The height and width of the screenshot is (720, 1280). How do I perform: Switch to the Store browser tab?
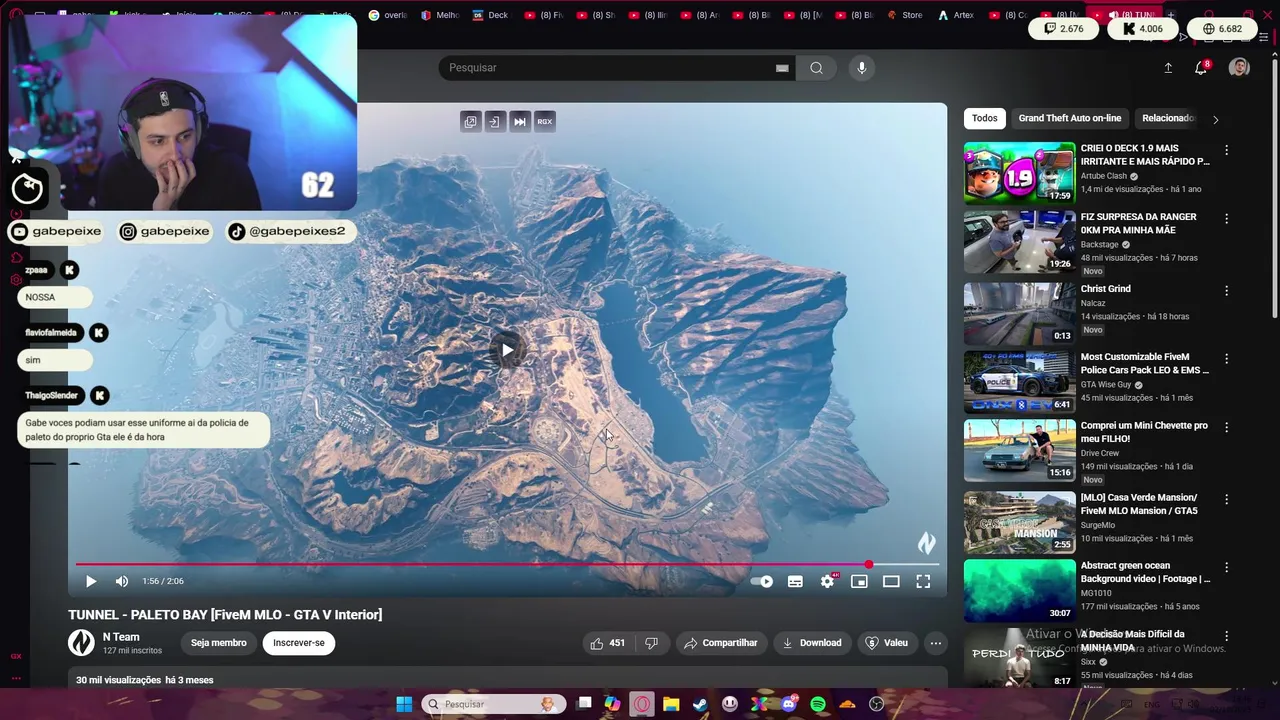click(x=903, y=15)
